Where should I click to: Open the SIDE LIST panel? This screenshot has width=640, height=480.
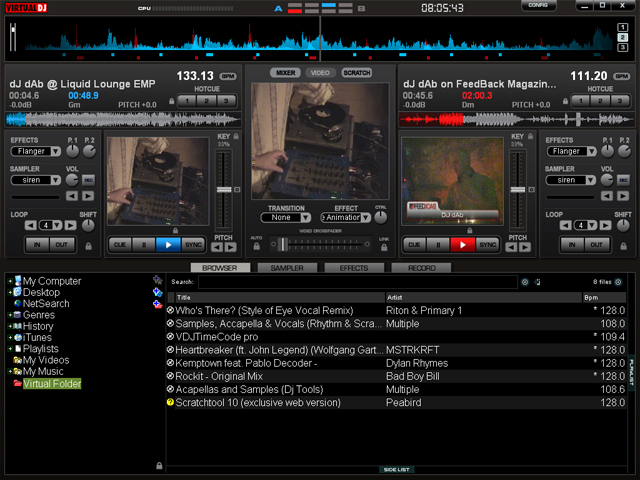point(396,470)
